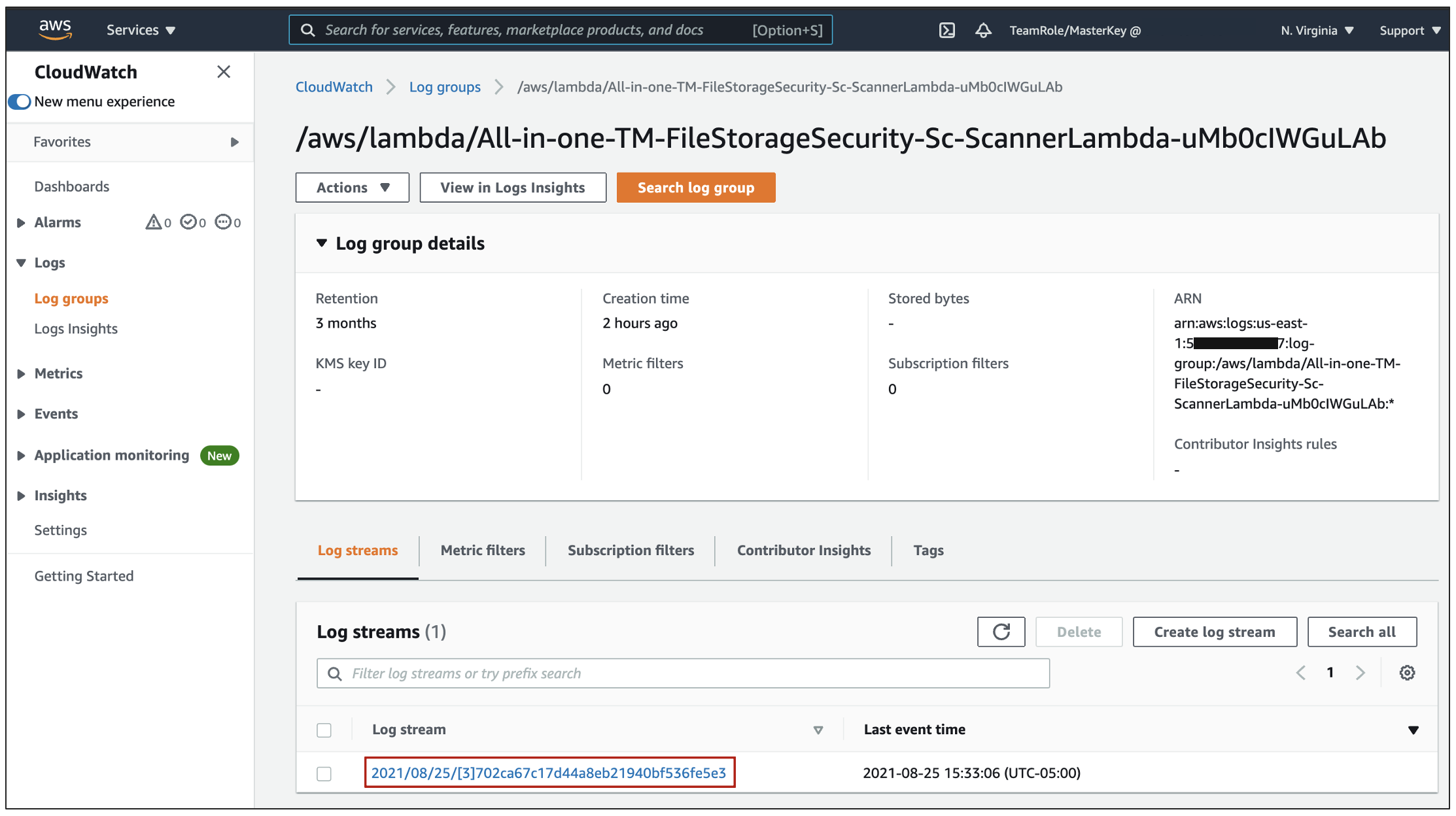Toggle the New menu experience switch
1456x816 pixels.
pos(20,101)
